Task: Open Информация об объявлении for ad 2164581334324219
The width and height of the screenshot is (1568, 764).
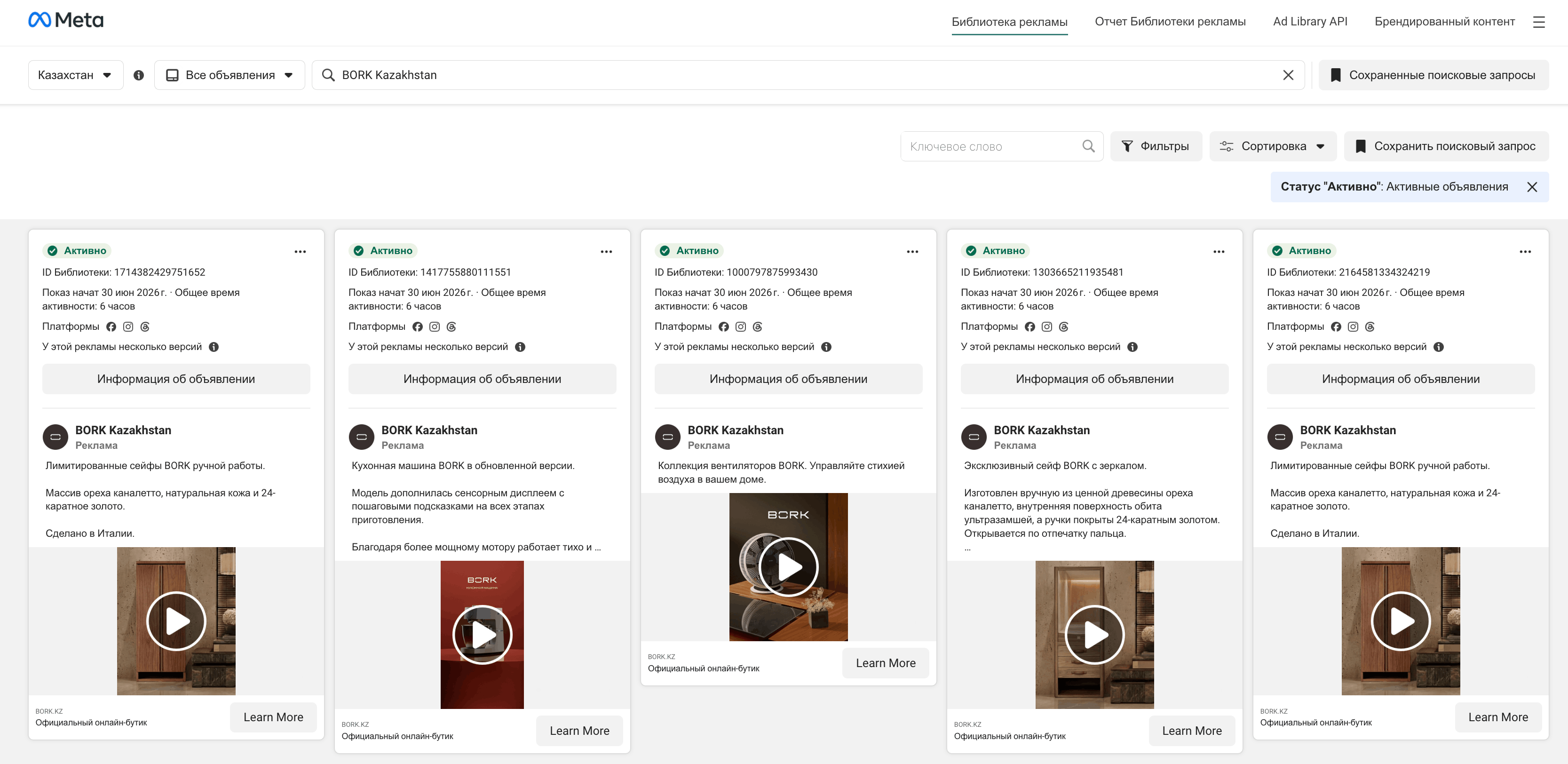Action: tap(1401, 379)
